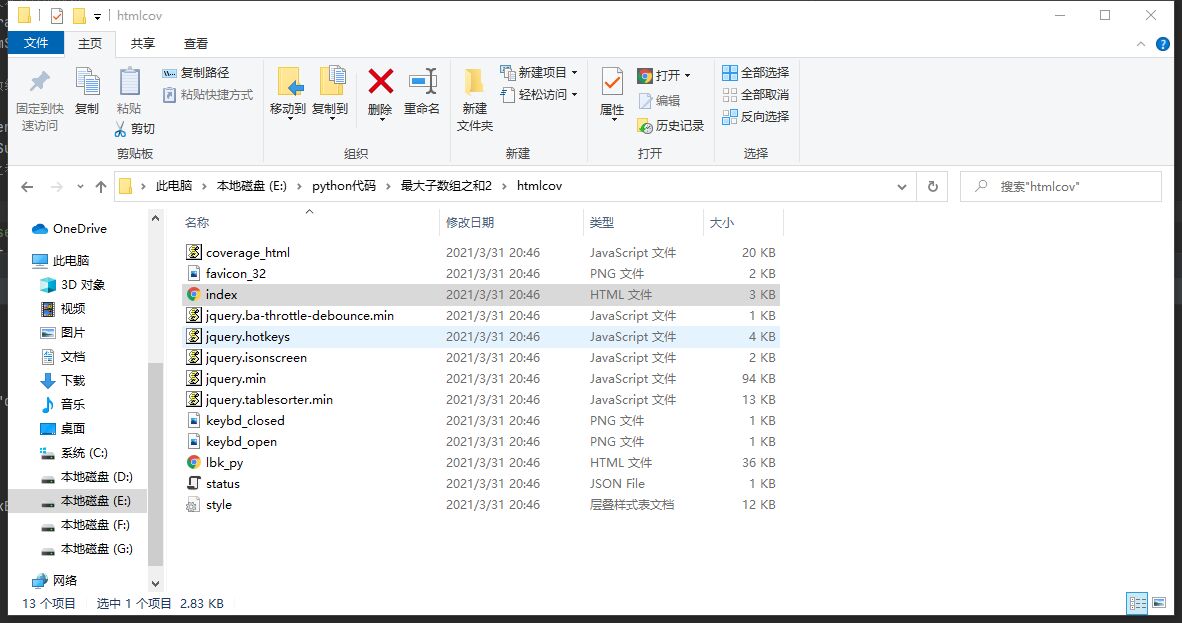Click 最大子数组之和2 in the address path
The height and width of the screenshot is (623, 1182).
(x=446, y=186)
